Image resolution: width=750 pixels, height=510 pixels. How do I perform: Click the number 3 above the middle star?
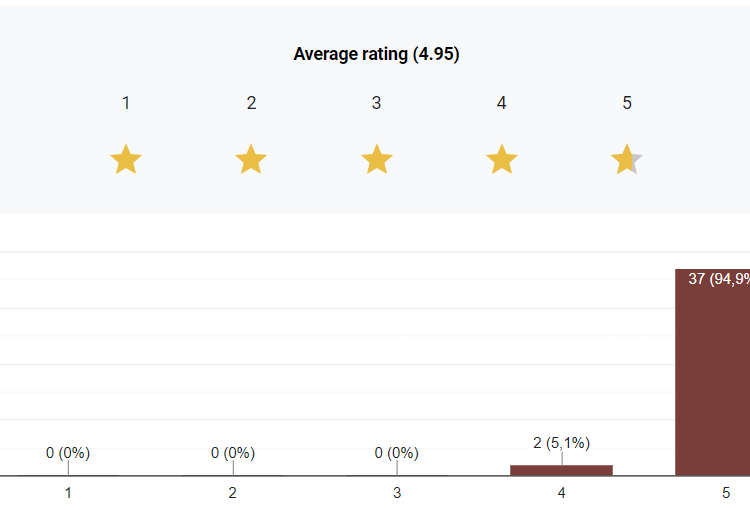tap(376, 103)
